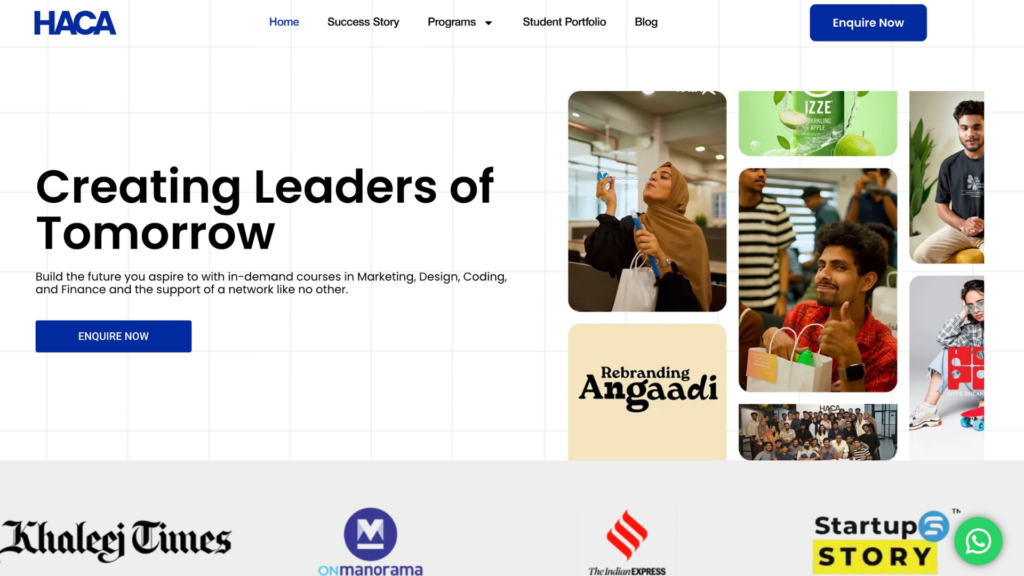
Task: Open the Student Portfolio page
Action: (564, 22)
